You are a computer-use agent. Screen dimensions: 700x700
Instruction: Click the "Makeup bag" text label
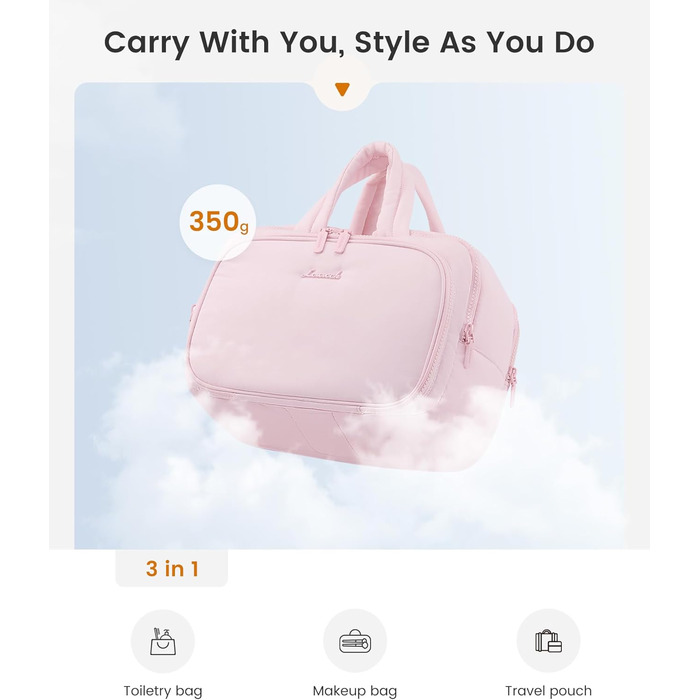355,690
